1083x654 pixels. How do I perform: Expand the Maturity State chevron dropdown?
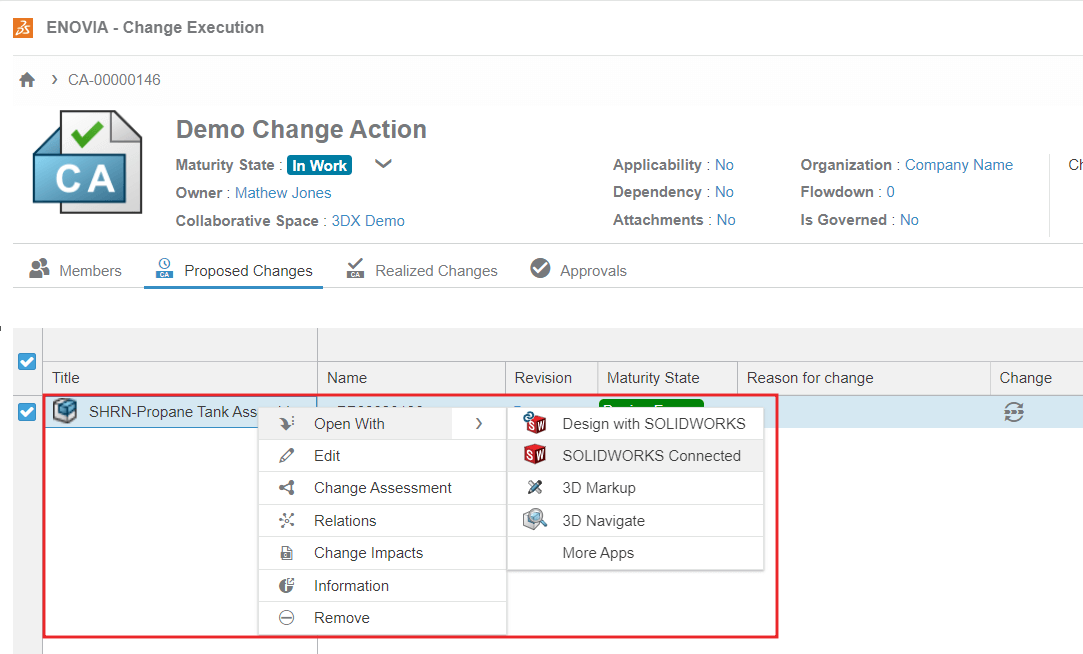pyautogui.click(x=383, y=164)
